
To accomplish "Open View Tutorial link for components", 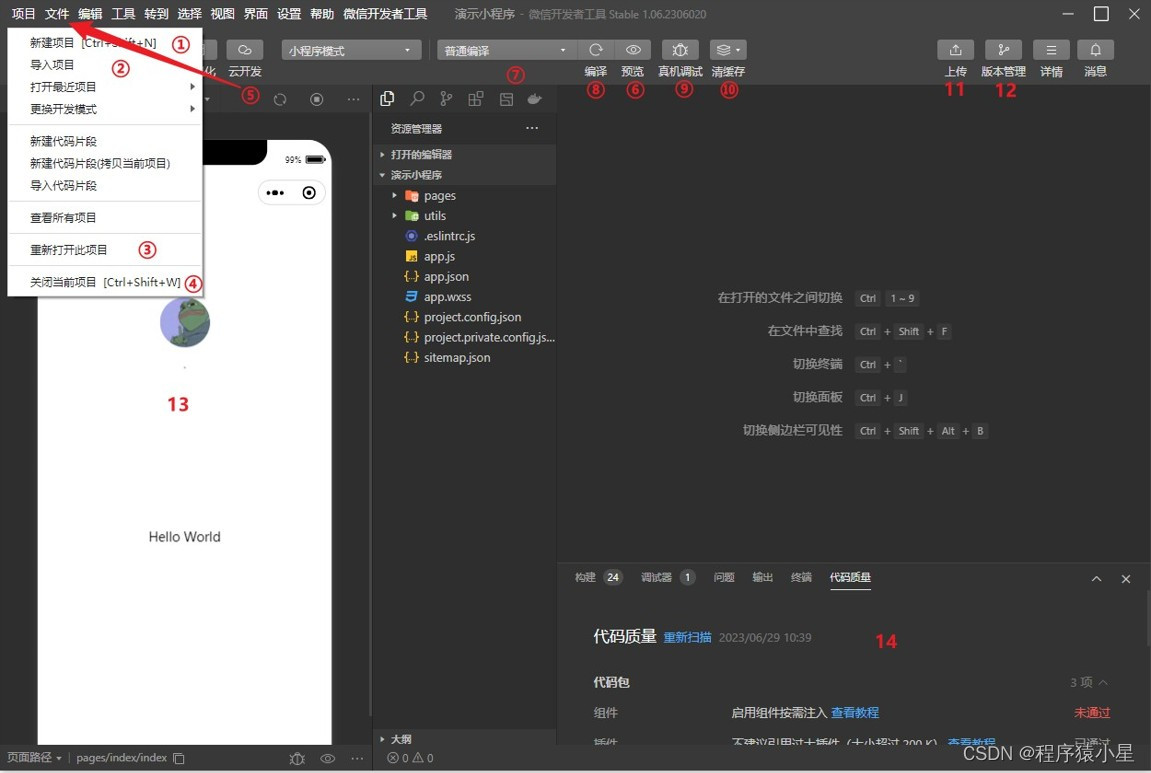I will pos(854,713).
